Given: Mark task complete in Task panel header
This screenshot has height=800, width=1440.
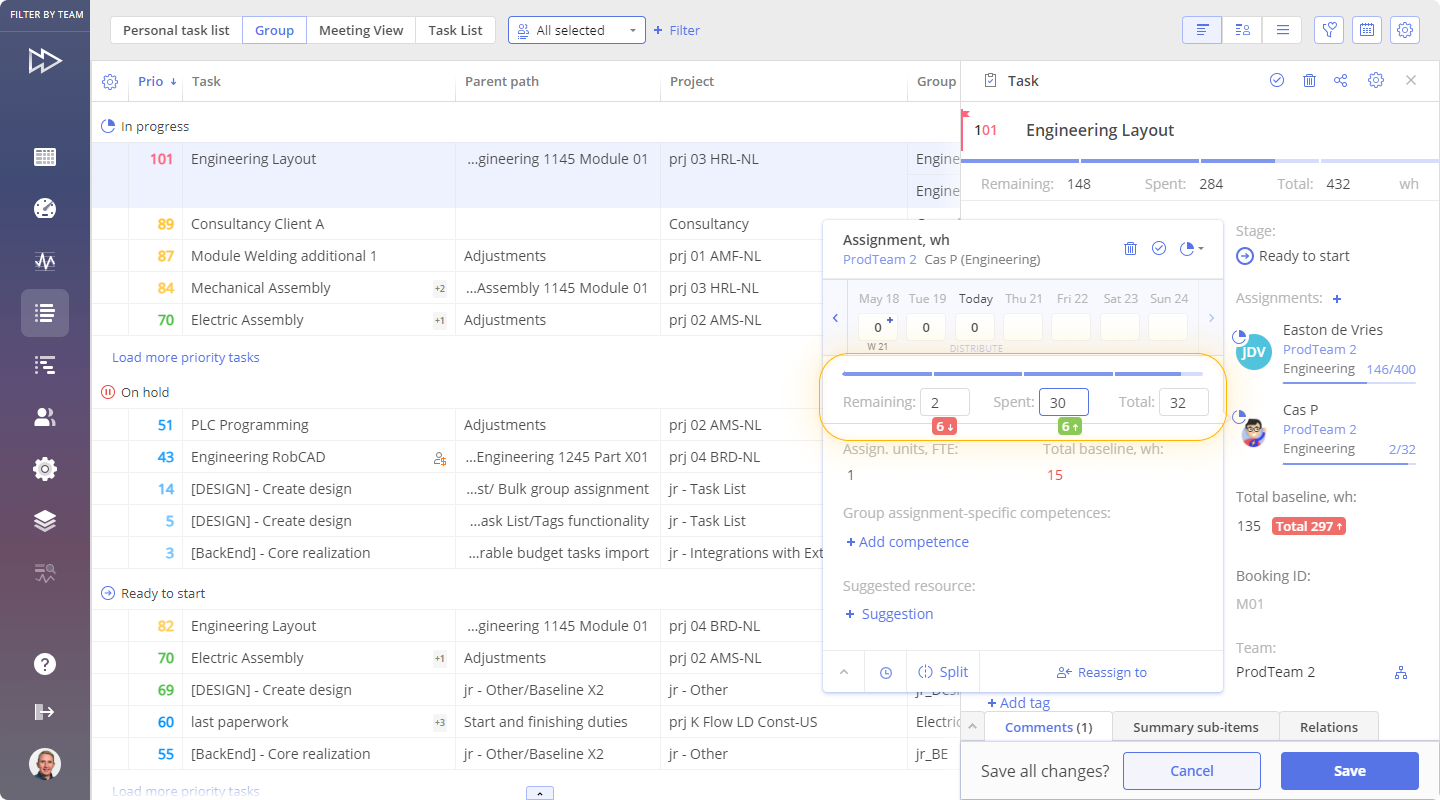Looking at the screenshot, I should 1277,81.
